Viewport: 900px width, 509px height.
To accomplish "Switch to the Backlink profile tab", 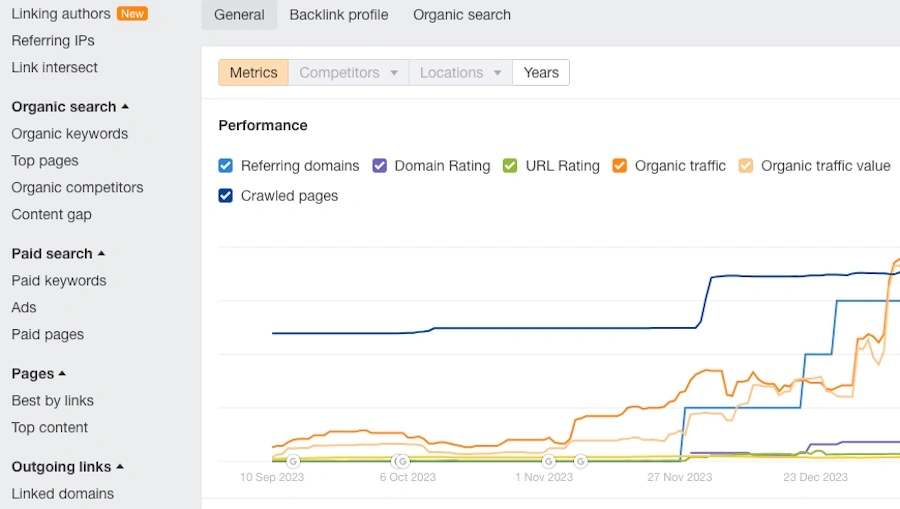I will 339,15.
